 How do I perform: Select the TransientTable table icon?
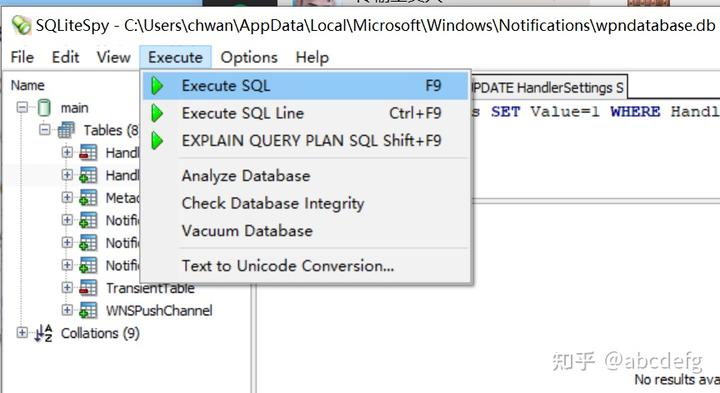coord(88,288)
